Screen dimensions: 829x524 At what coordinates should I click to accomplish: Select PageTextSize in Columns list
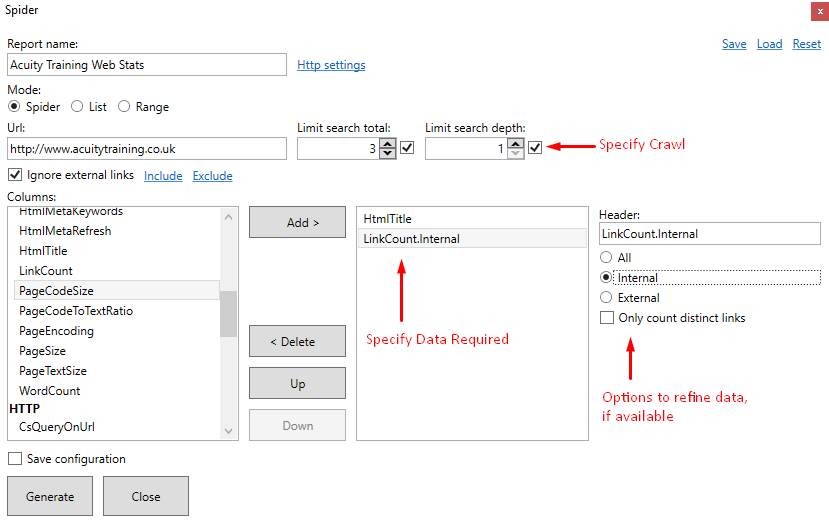coord(117,371)
